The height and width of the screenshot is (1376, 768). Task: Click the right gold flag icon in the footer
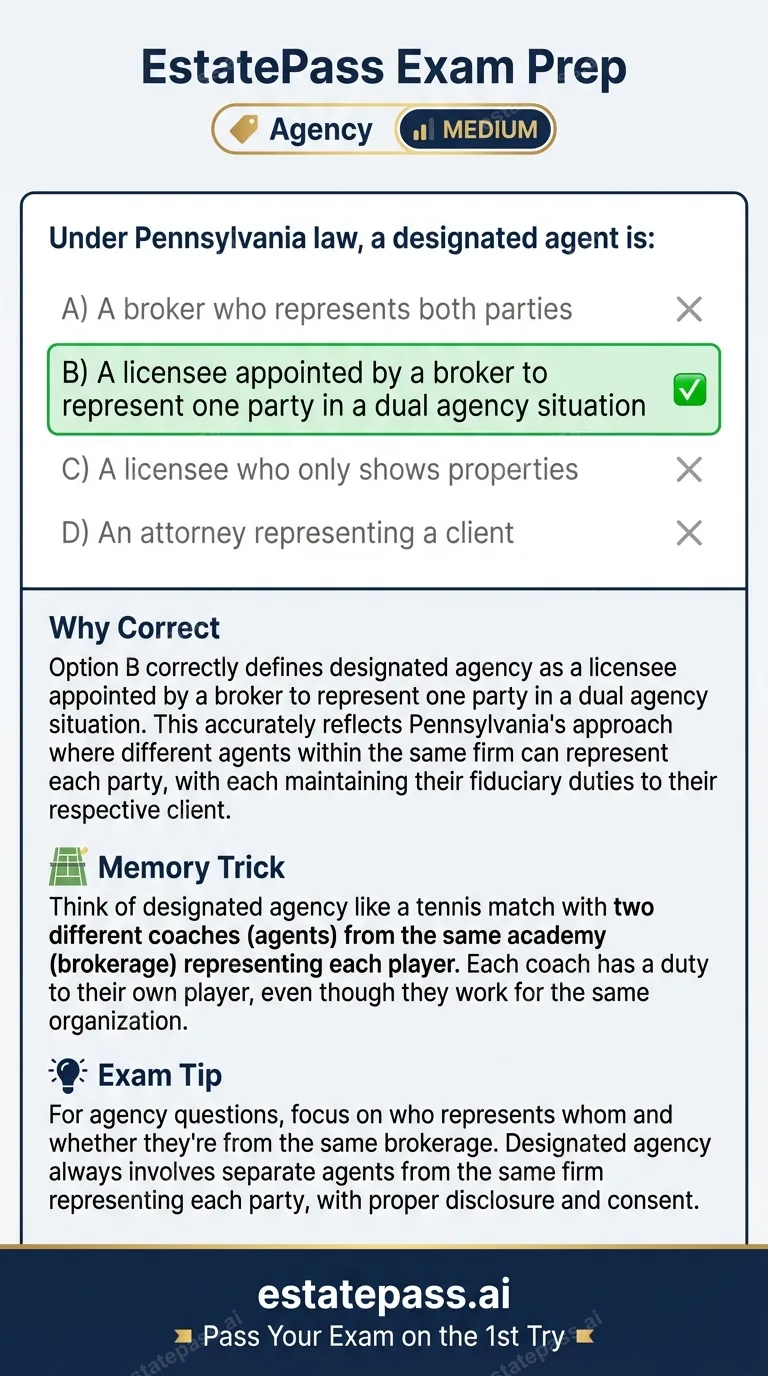[584, 1336]
